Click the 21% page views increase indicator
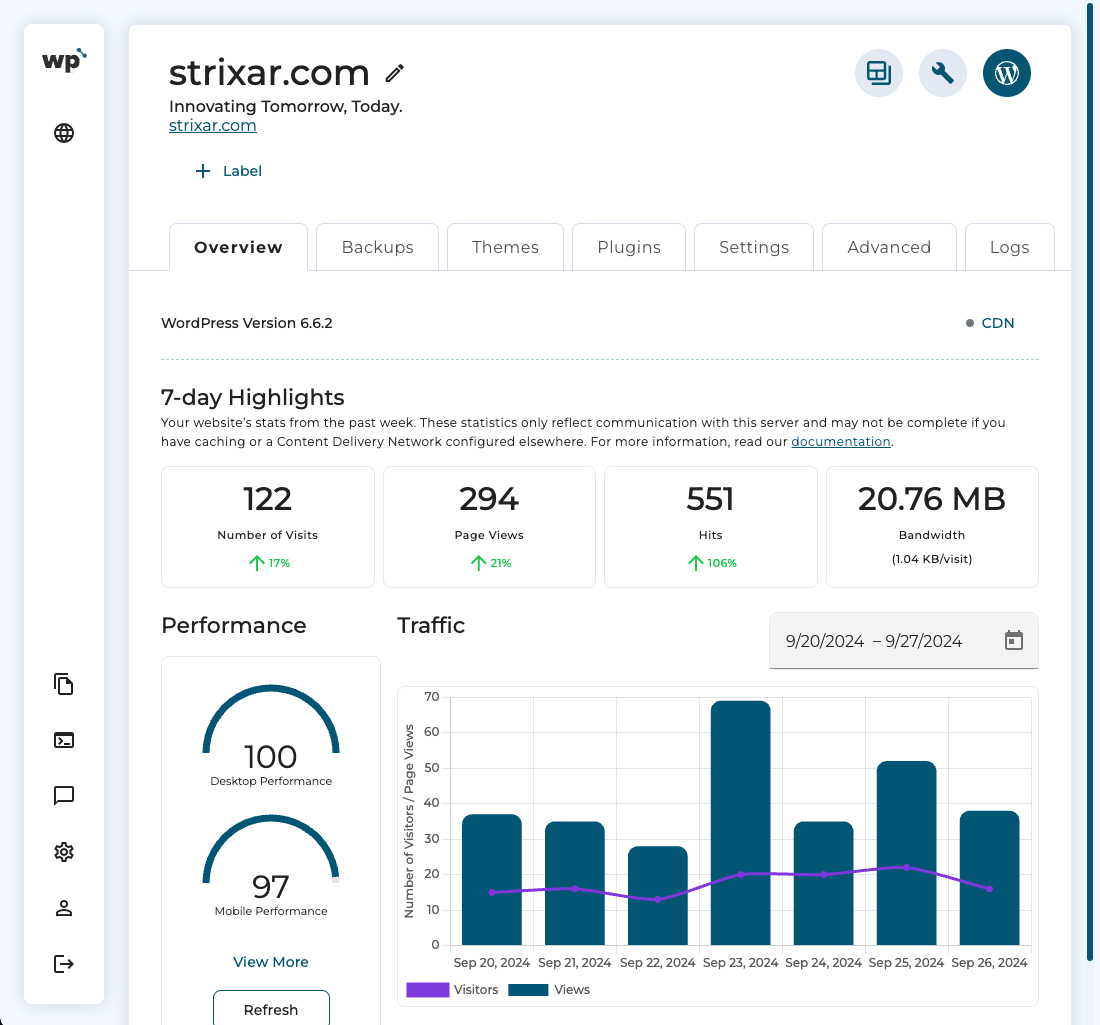The image size is (1100, 1025). 491,563
